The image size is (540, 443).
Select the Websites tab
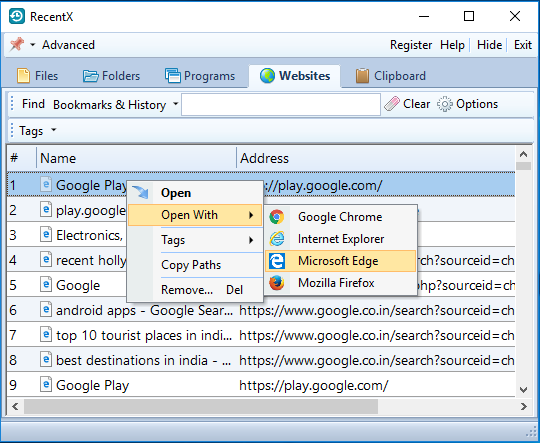(295, 76)
